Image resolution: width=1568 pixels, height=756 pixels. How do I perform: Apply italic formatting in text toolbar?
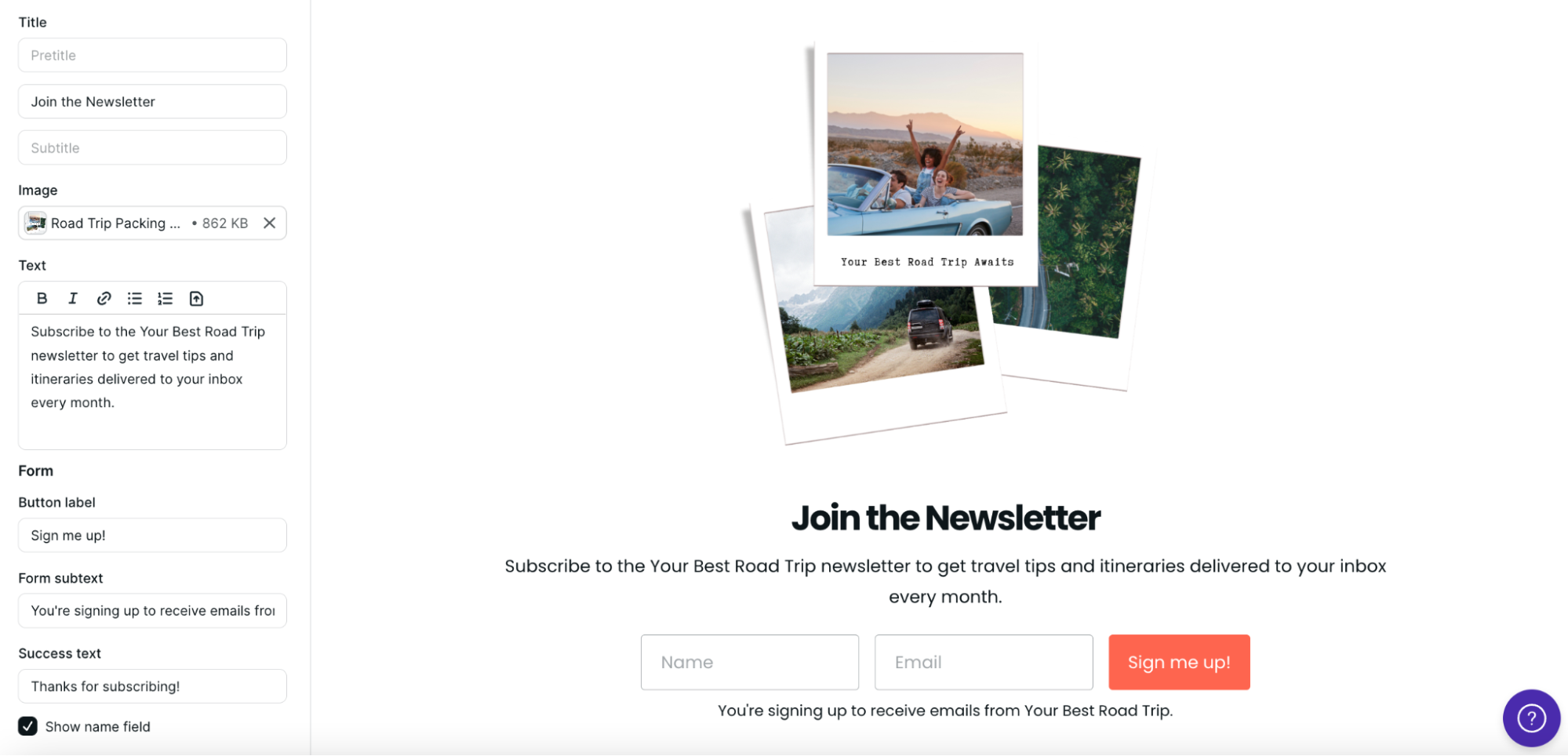[73, 299]
